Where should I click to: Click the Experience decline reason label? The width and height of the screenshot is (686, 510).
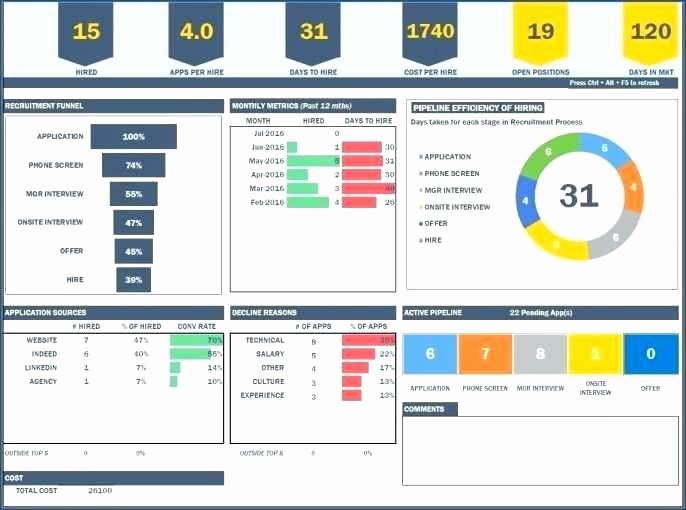[x=262, y=395]
